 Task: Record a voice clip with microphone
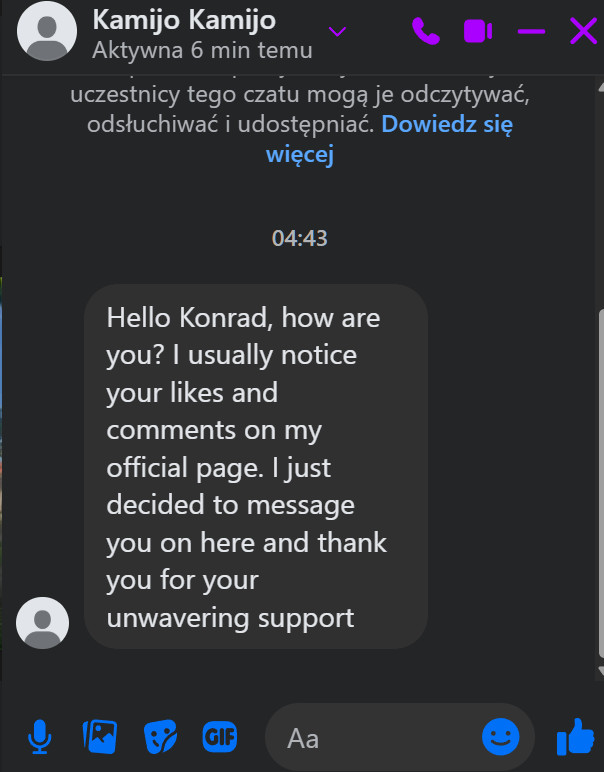(x=39, y=738)
